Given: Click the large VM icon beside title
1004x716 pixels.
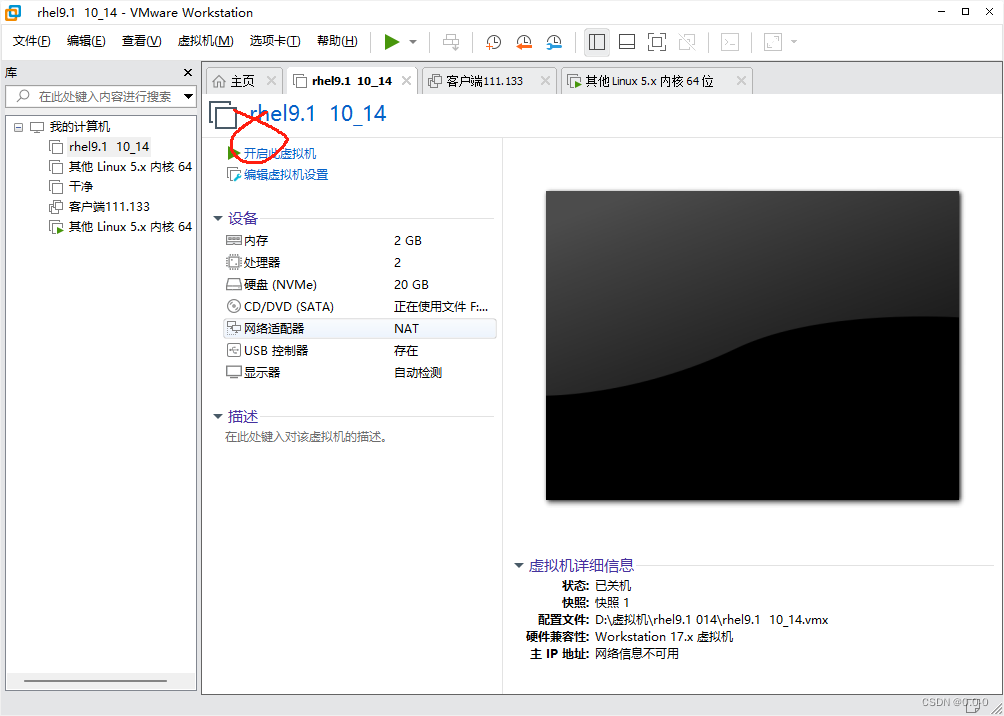Looking at the screenshot, I should pos(223,116).
